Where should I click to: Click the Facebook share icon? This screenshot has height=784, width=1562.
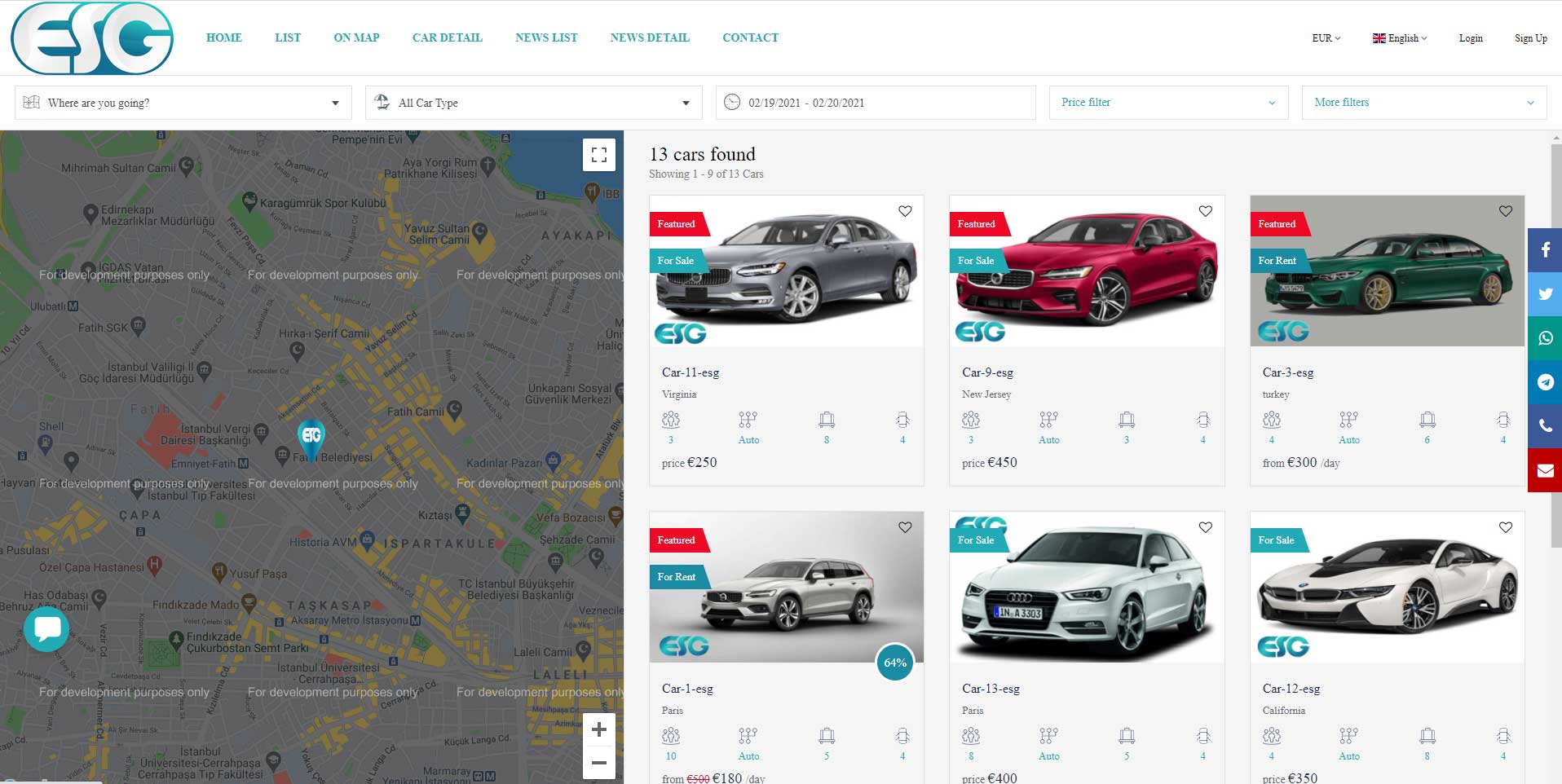[1545, 249]
